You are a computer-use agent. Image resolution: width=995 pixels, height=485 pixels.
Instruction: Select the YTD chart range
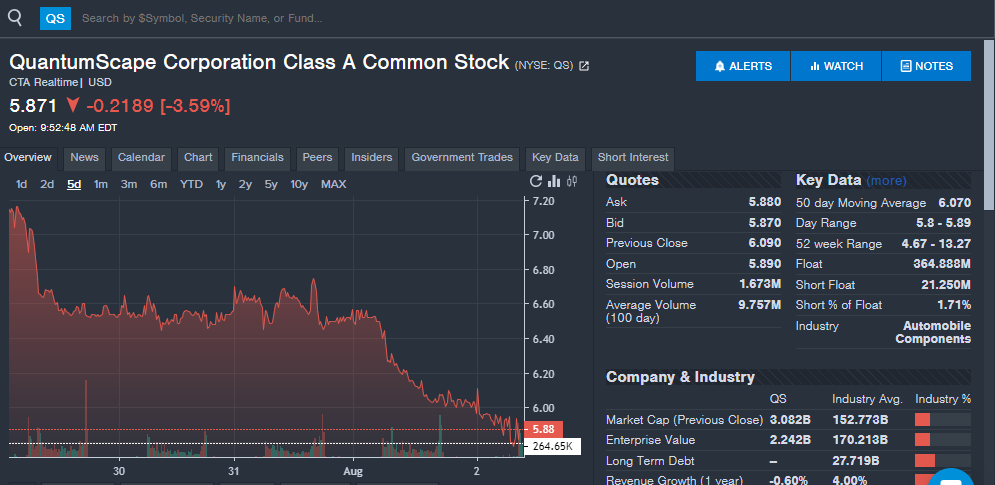point(191,184)
